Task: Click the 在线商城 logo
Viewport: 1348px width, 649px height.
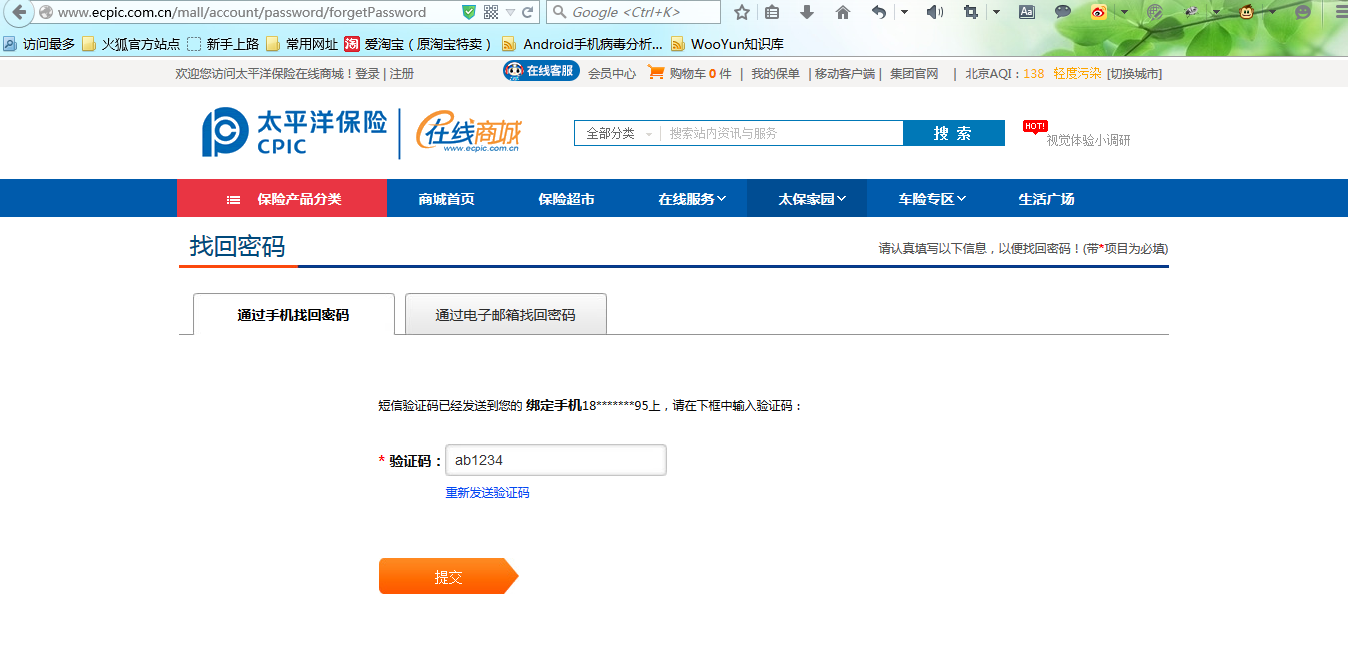Action: tap(469, 133)
